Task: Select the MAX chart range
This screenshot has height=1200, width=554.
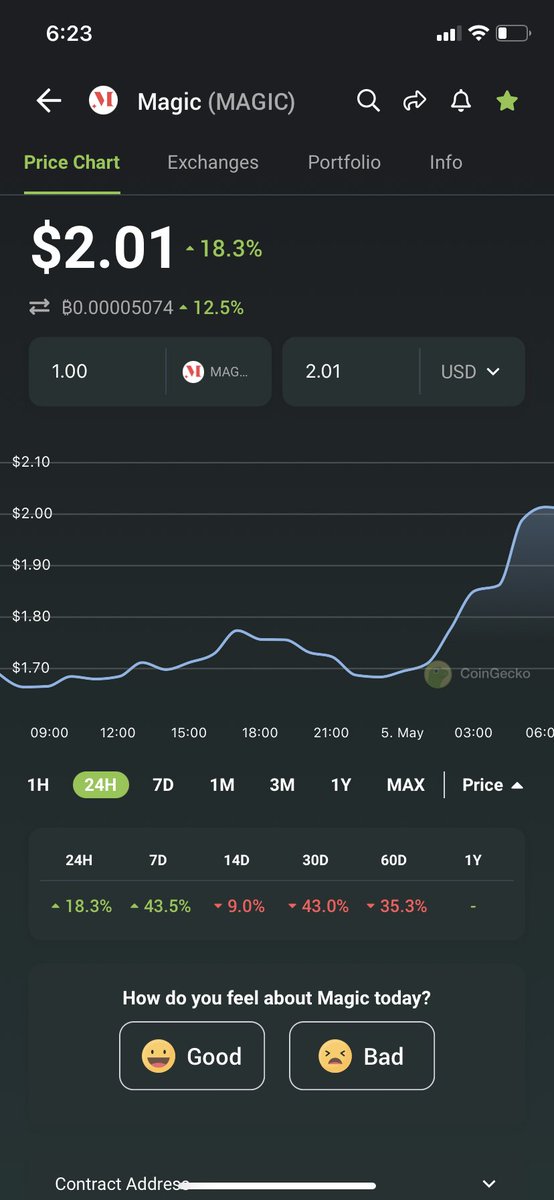Action: (x=406, y=785)
